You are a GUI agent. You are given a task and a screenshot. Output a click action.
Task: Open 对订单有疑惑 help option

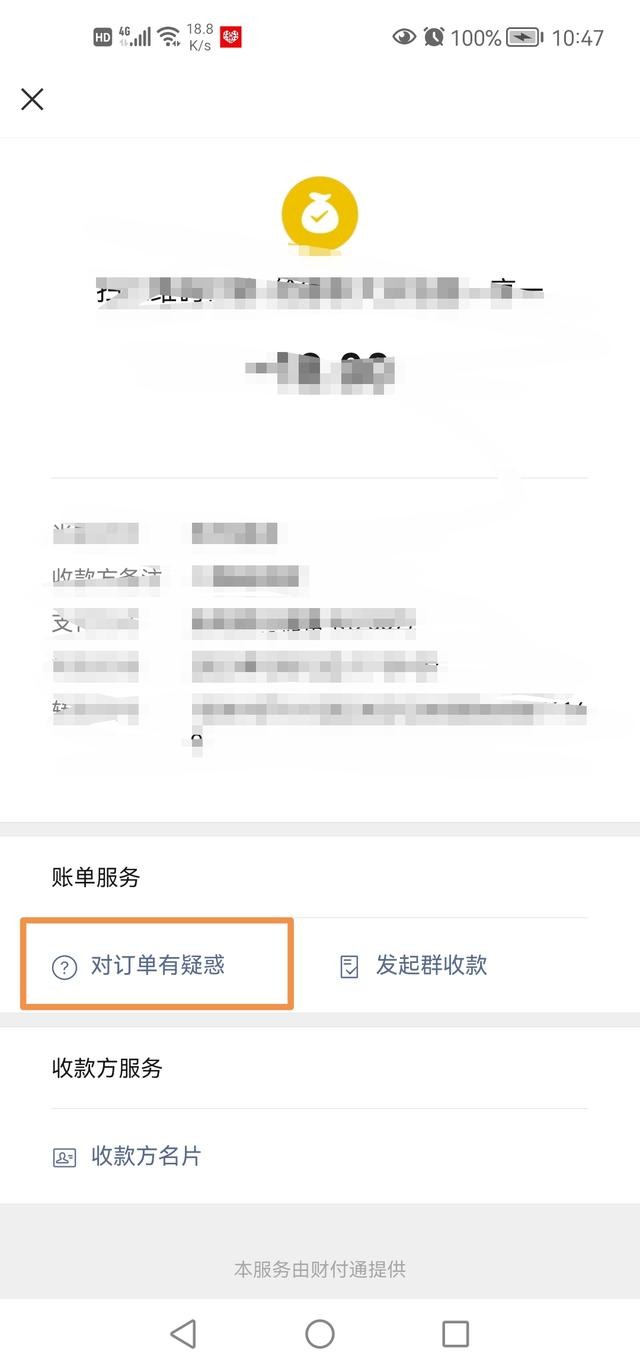pyautogui.click(x=157, y=965)
